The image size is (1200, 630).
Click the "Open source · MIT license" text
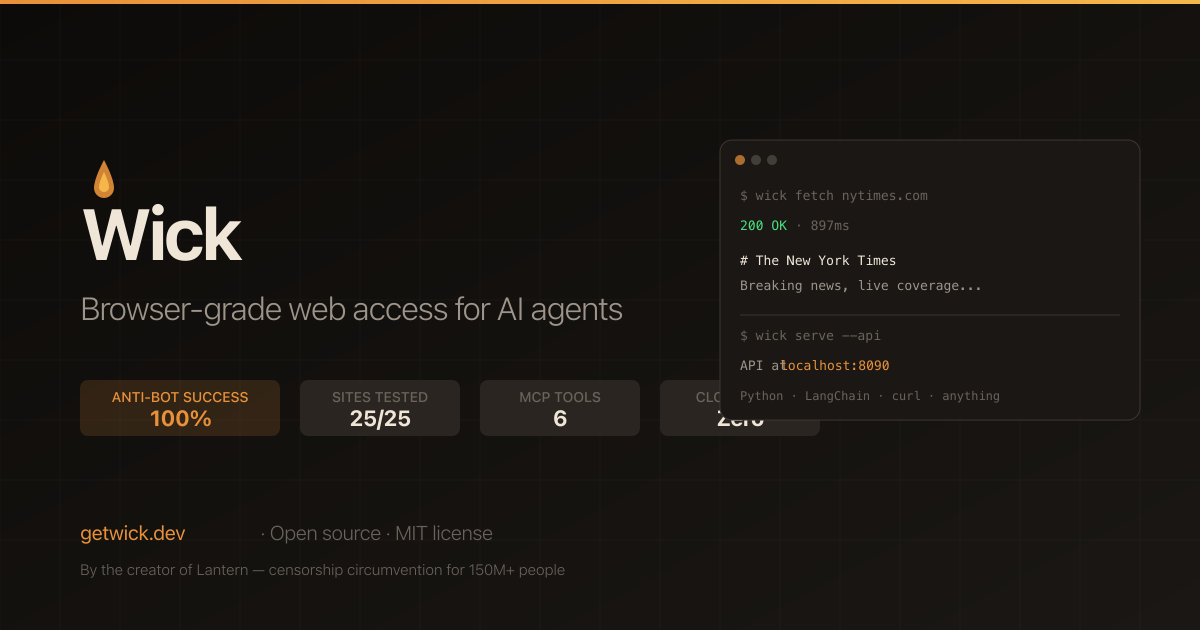(377, 534)
